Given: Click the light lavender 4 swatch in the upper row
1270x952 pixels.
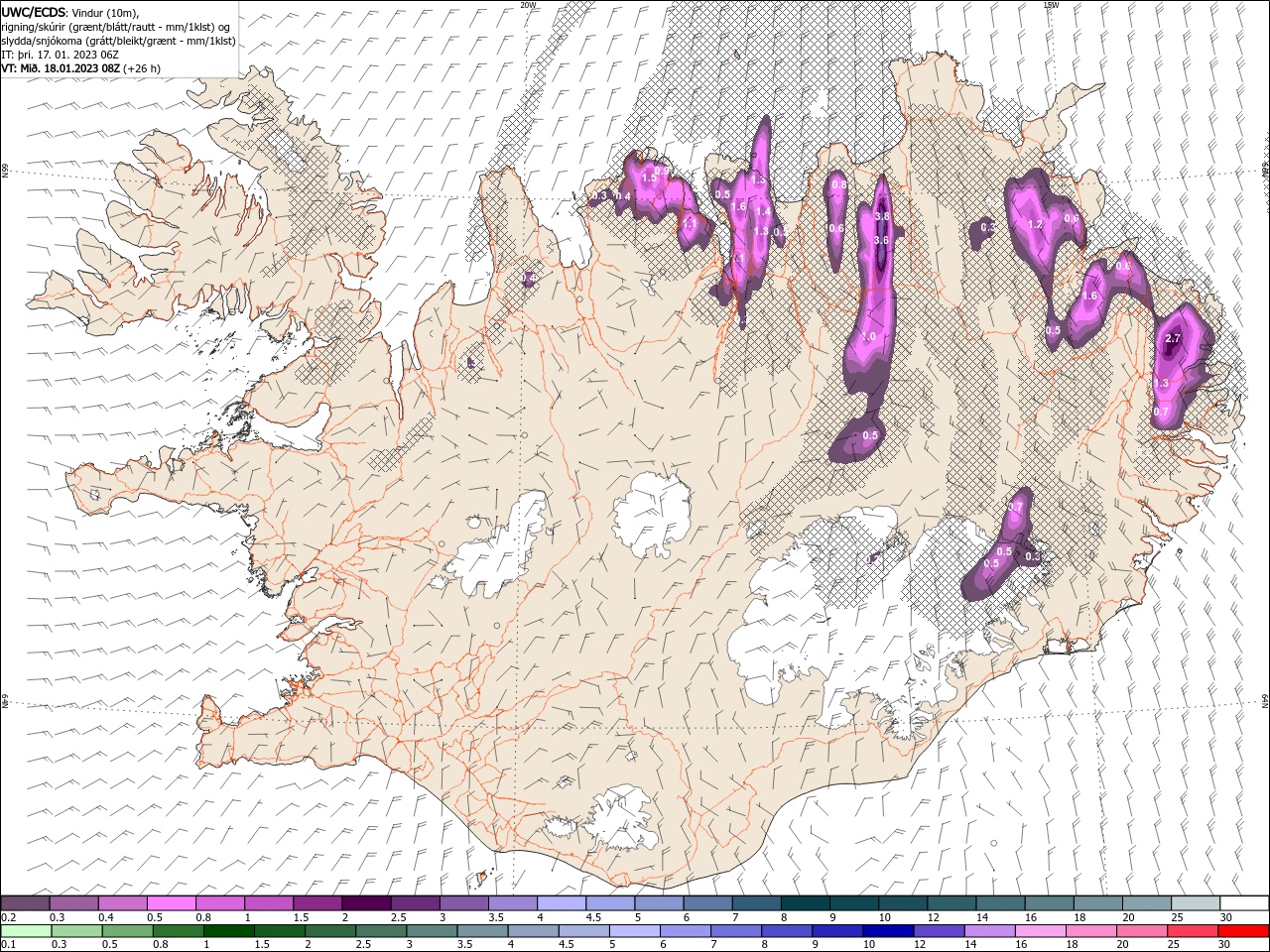Looking at the screenshot, I should (x=561, y=903).
